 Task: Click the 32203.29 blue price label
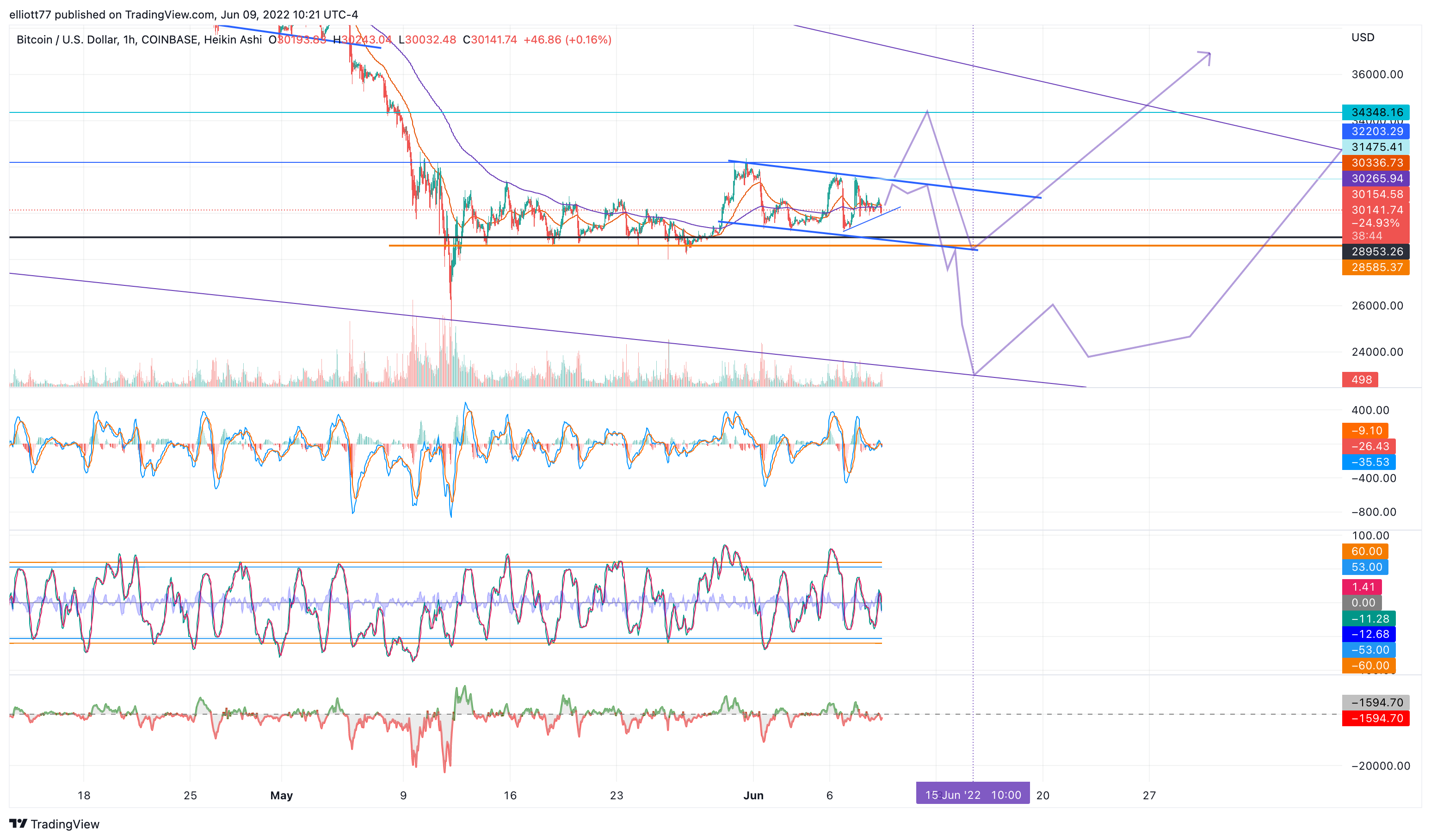tap(1375, 131)
